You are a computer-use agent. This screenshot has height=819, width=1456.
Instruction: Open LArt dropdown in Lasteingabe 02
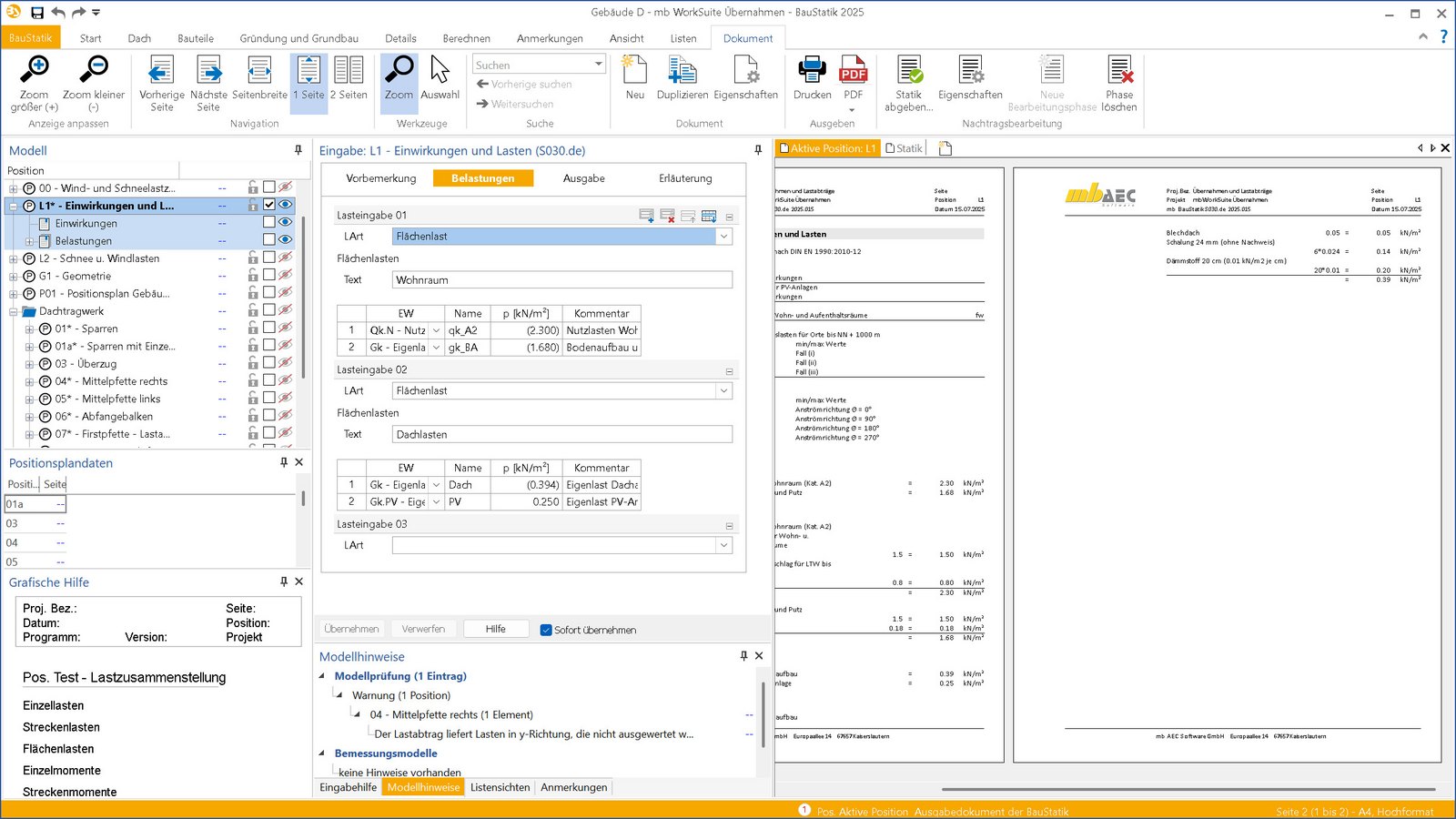(x=724, y=391)
